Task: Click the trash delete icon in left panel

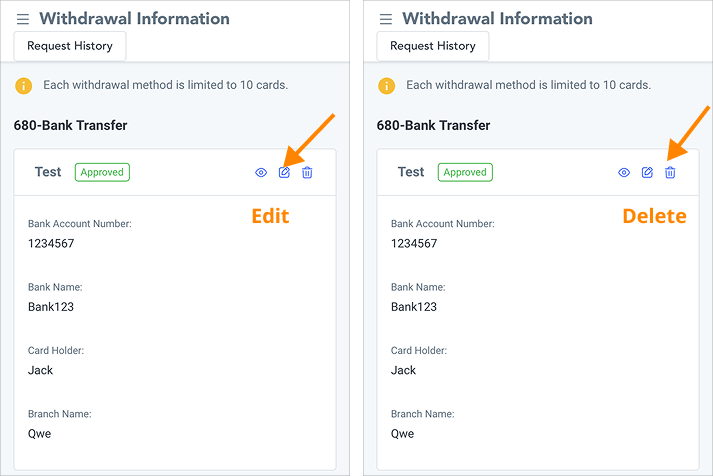Action: coord(307,172)
